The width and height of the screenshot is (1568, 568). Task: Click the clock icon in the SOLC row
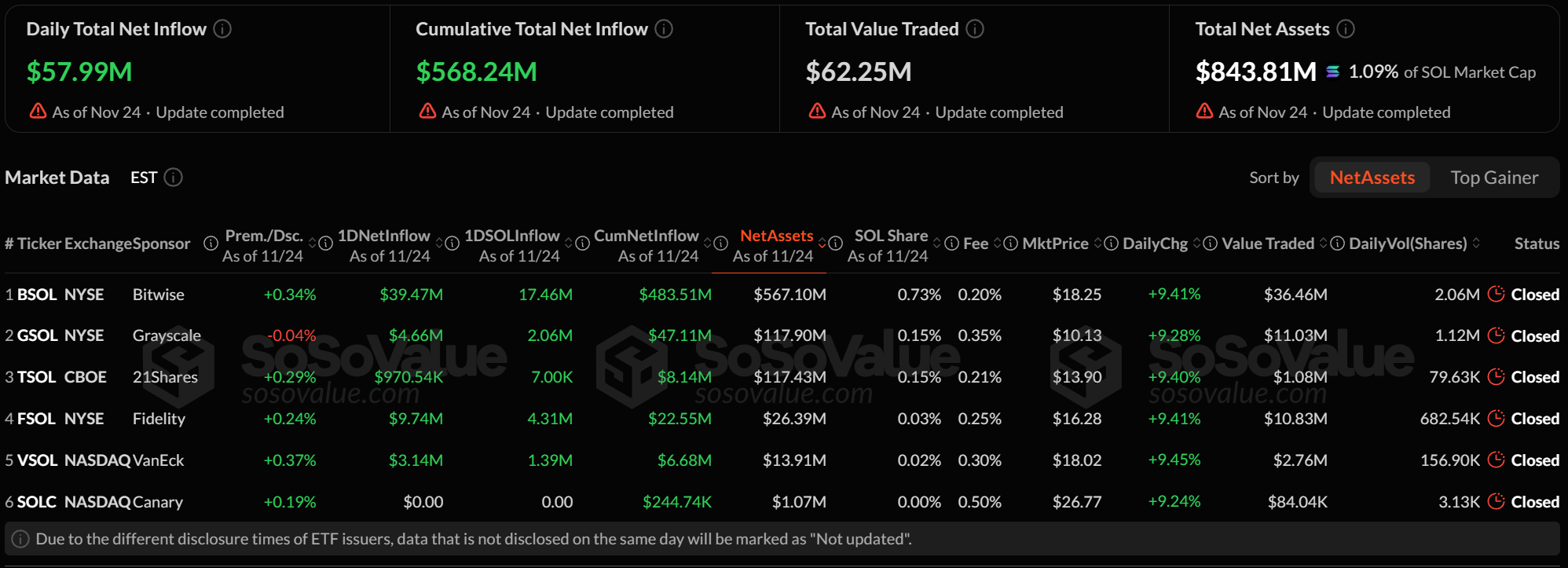point(1497,501)
